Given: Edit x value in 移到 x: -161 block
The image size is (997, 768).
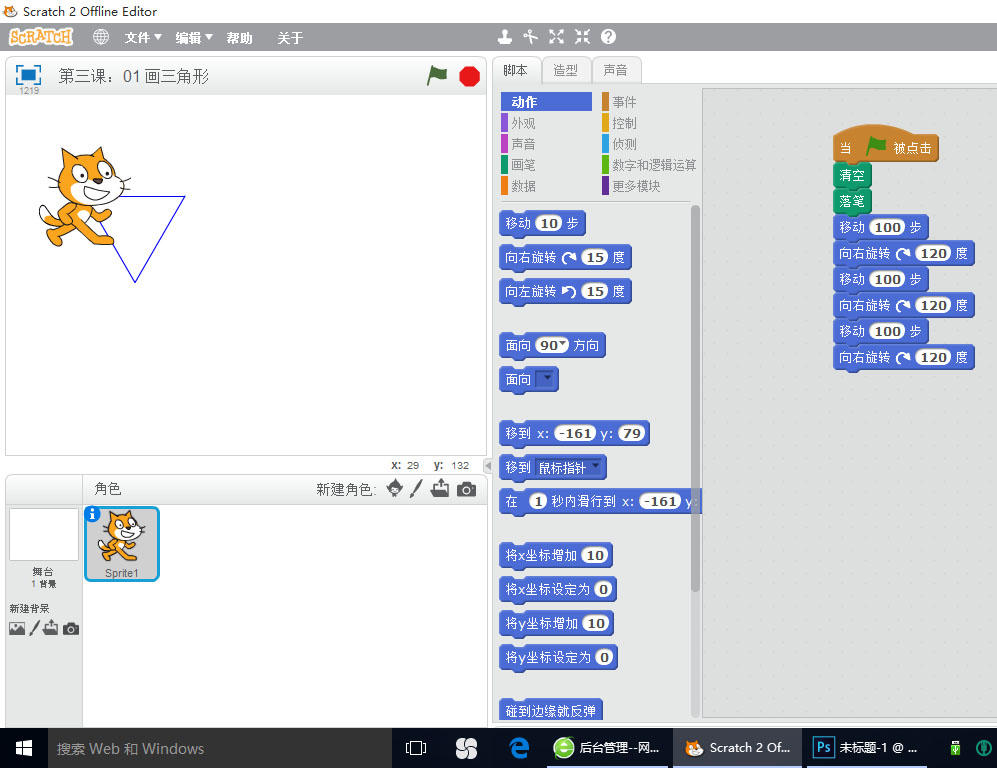Looking at the screenshot, I should [x=575, y=433].
